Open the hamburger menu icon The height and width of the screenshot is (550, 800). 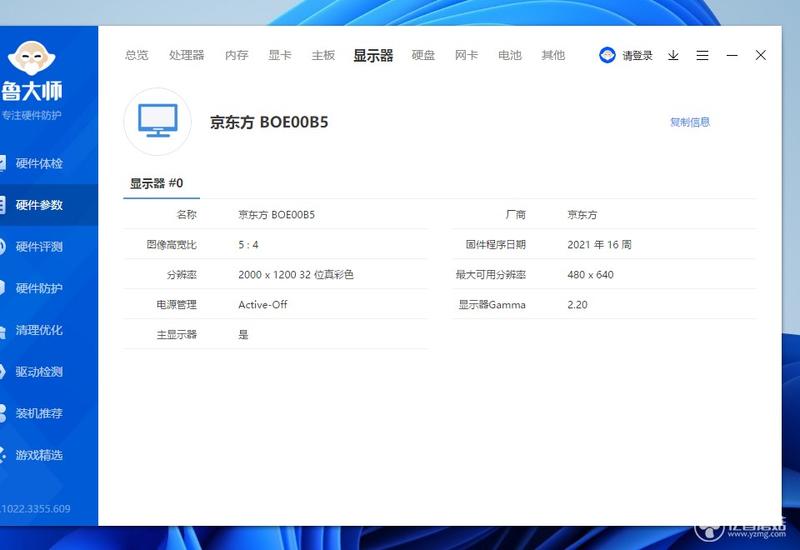pyautogui.click(x=702, y=55)
